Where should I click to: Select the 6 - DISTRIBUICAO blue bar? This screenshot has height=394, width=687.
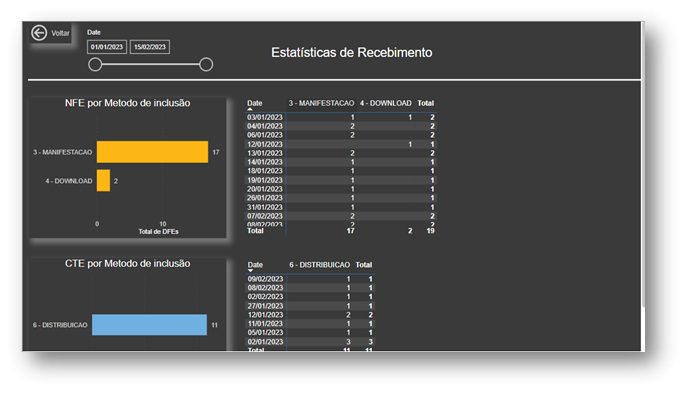pyautogui.click(x=149, y=325)
